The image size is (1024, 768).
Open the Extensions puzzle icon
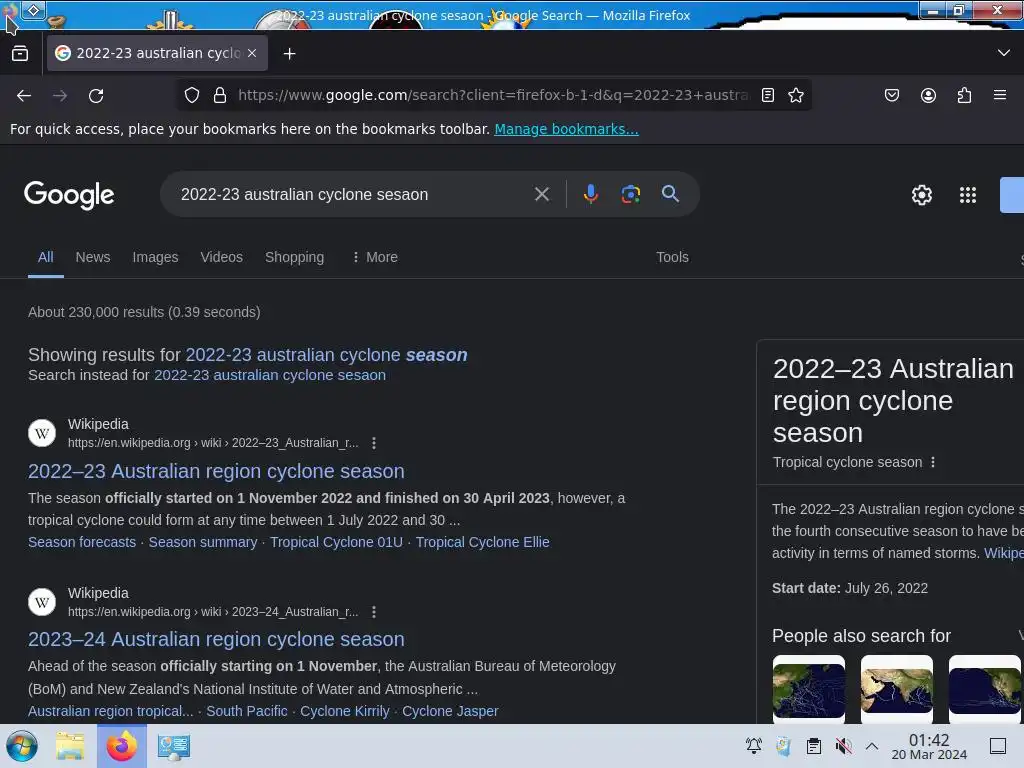click(964, 95)
